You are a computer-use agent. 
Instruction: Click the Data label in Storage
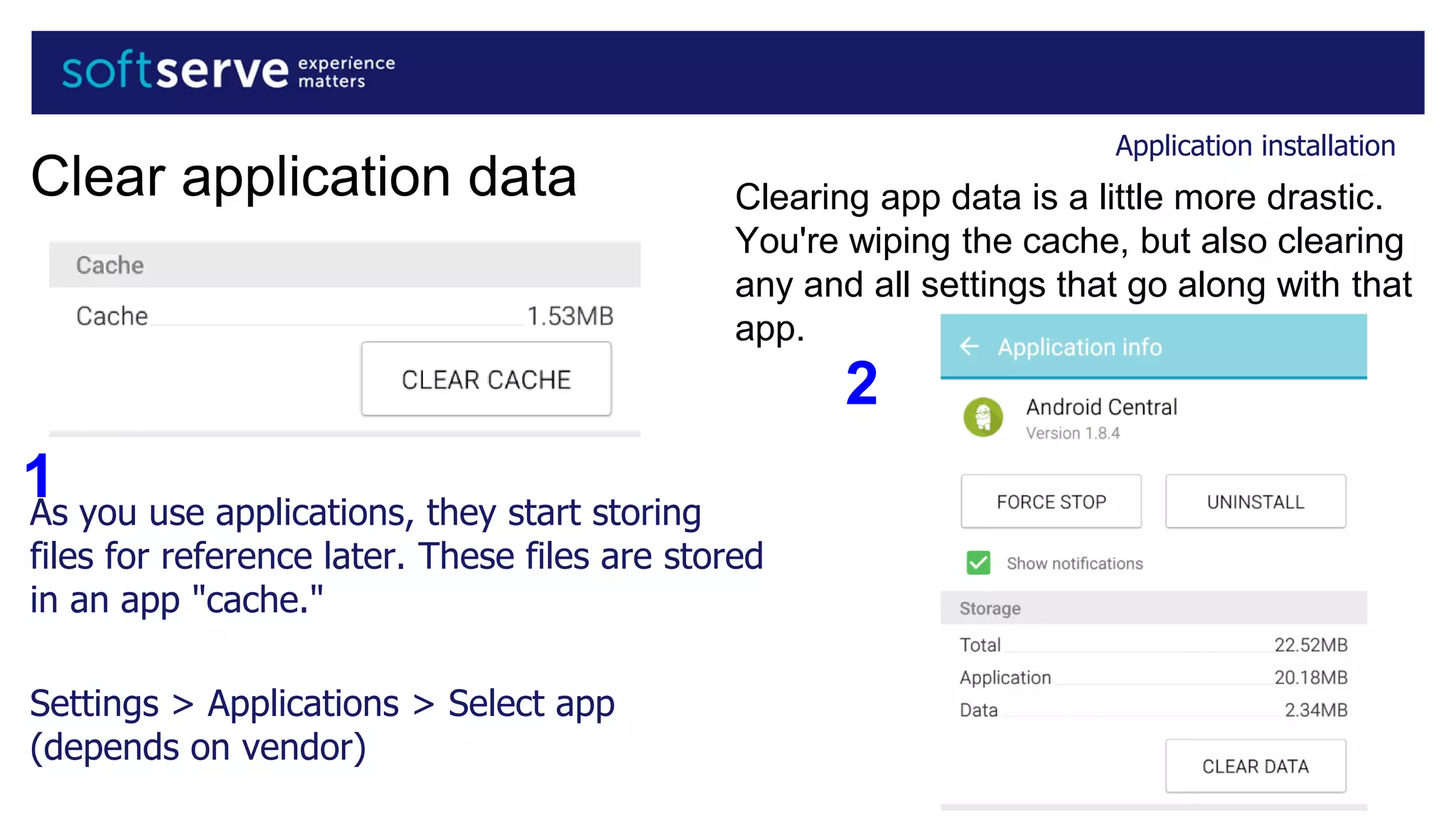(x=978, y=710)
